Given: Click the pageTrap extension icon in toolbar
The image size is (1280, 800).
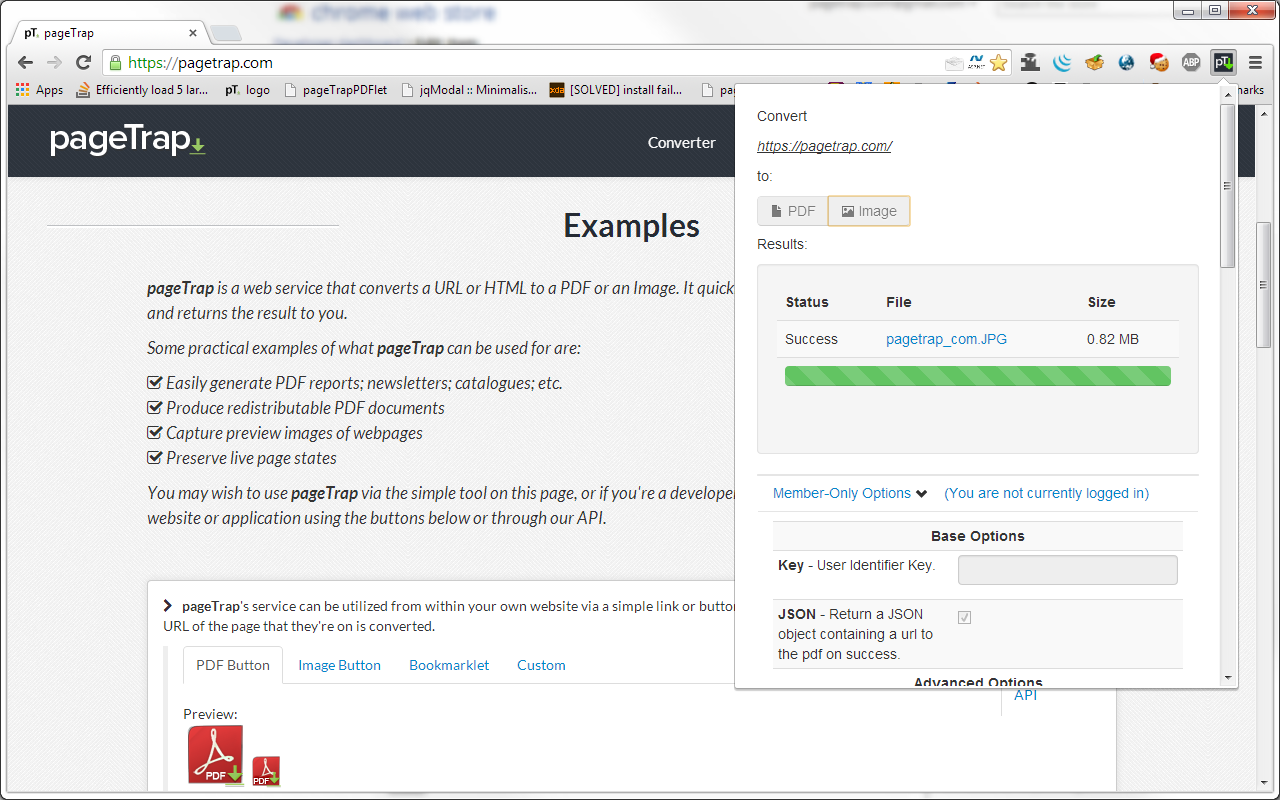Looking at the screenshot, I should click(1223, 62).
